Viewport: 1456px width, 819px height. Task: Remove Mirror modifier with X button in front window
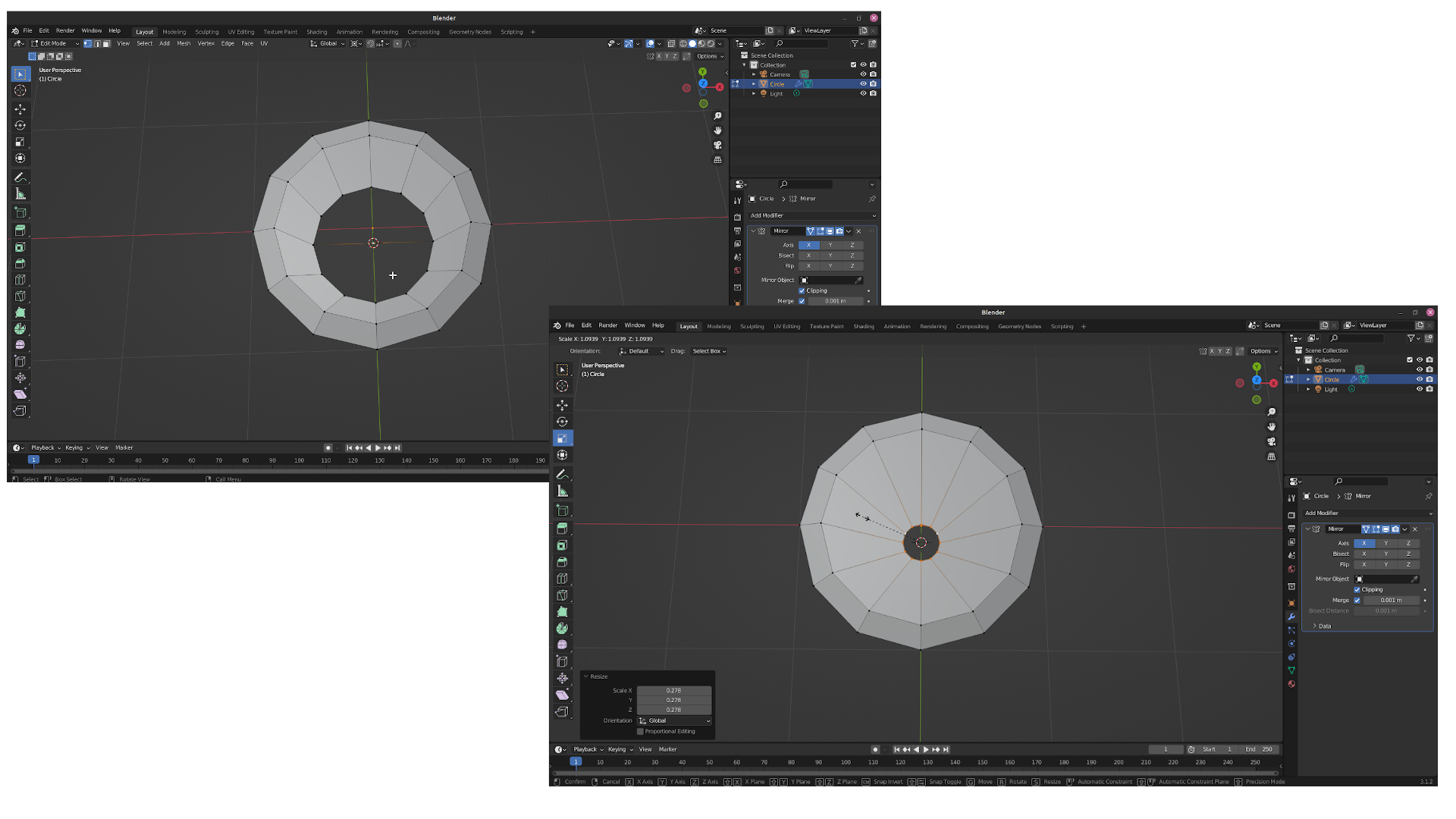tap(1415, 529)
